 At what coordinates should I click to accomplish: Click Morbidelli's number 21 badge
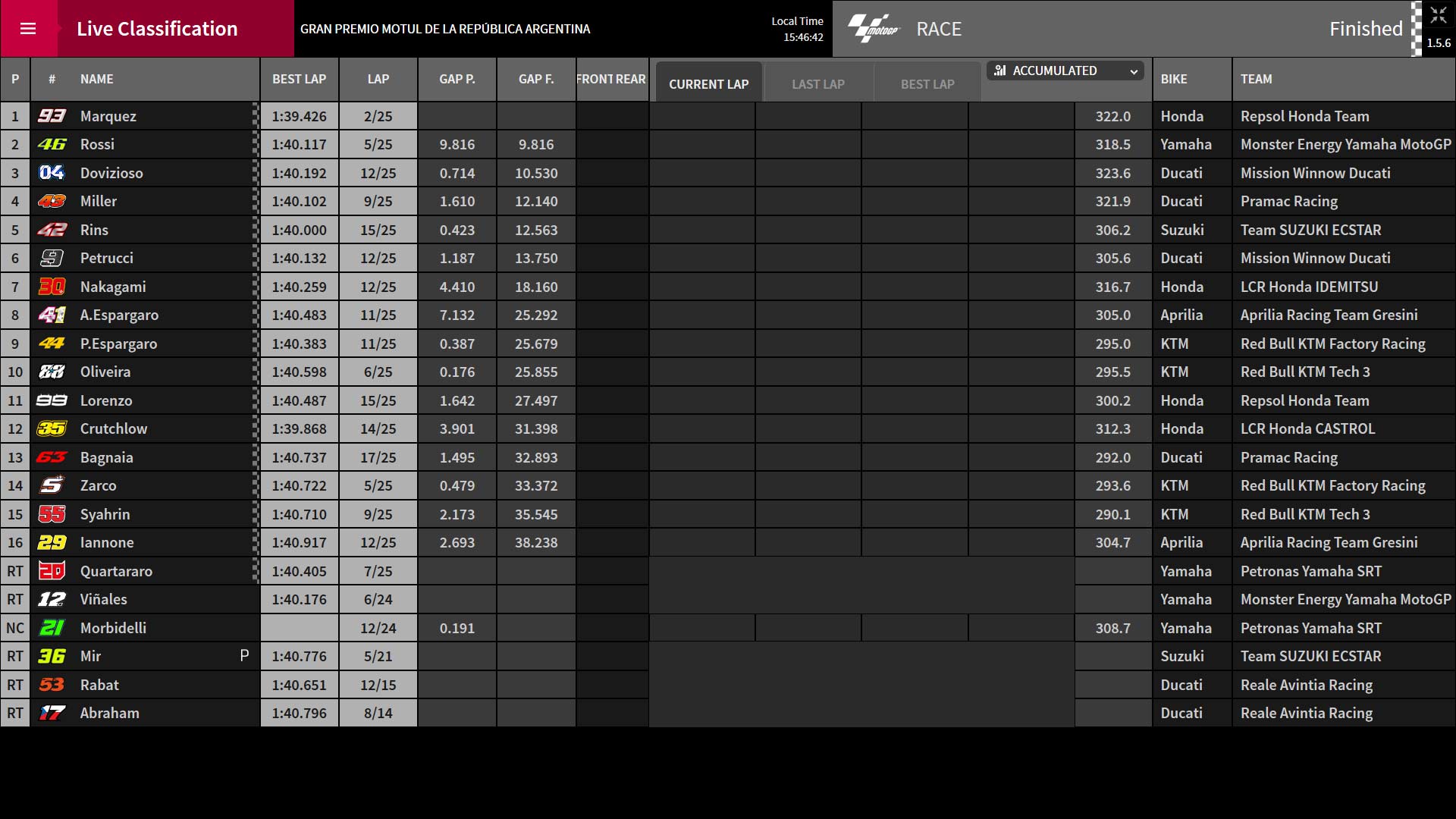pos(52,628)
